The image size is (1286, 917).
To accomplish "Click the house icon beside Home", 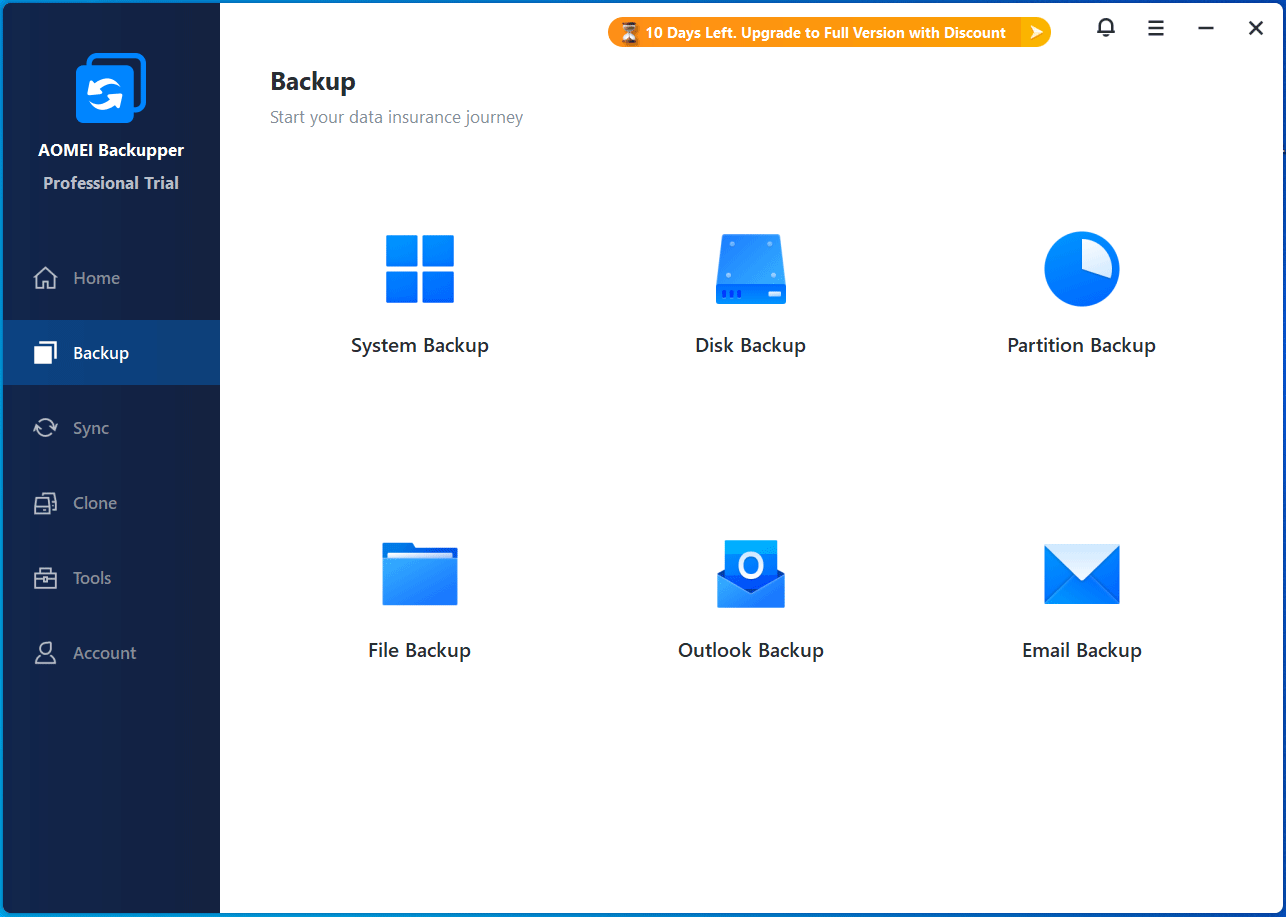I will pyautogui.click(x=46, y=278).
